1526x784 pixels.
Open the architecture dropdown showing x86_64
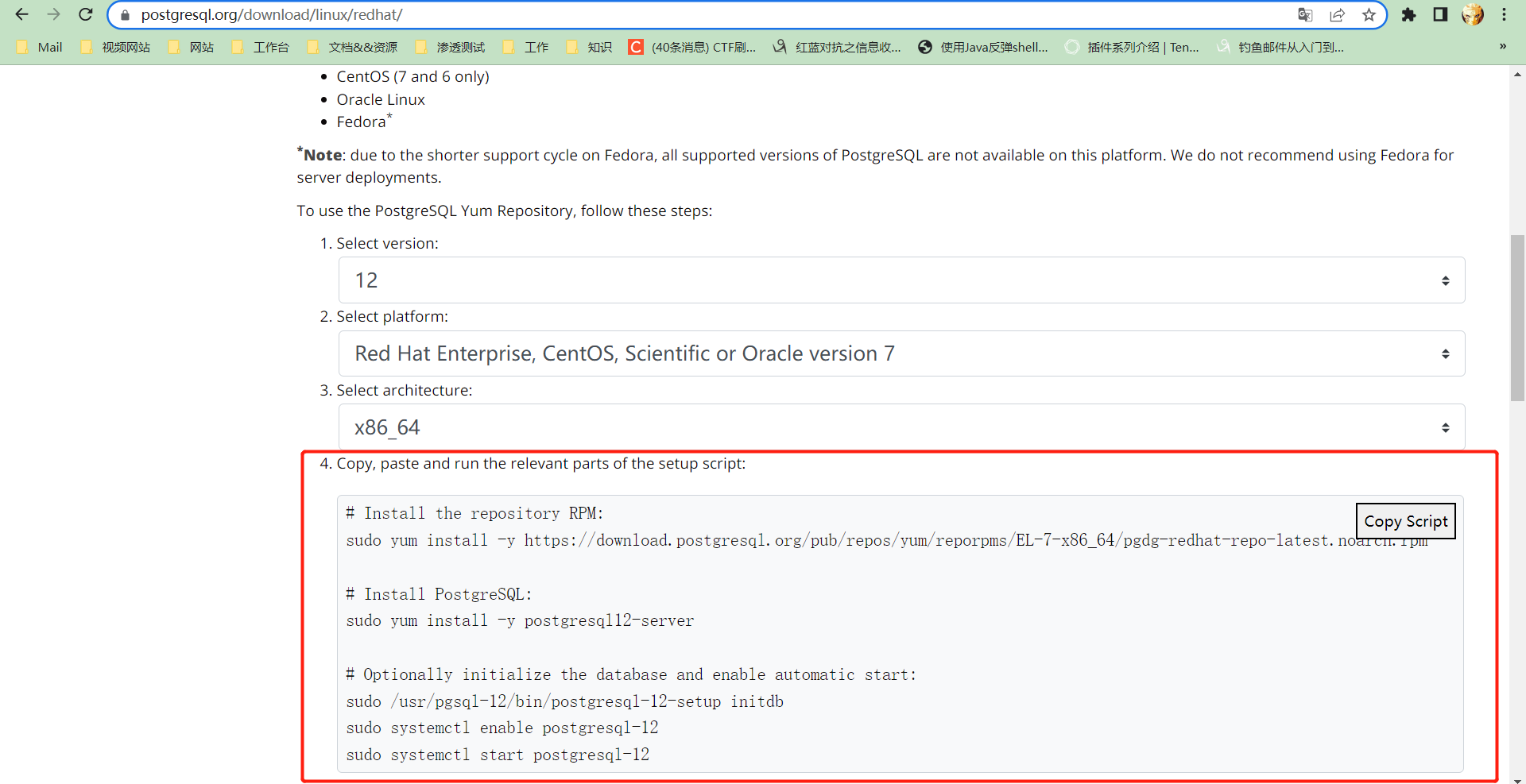(901, 427)
